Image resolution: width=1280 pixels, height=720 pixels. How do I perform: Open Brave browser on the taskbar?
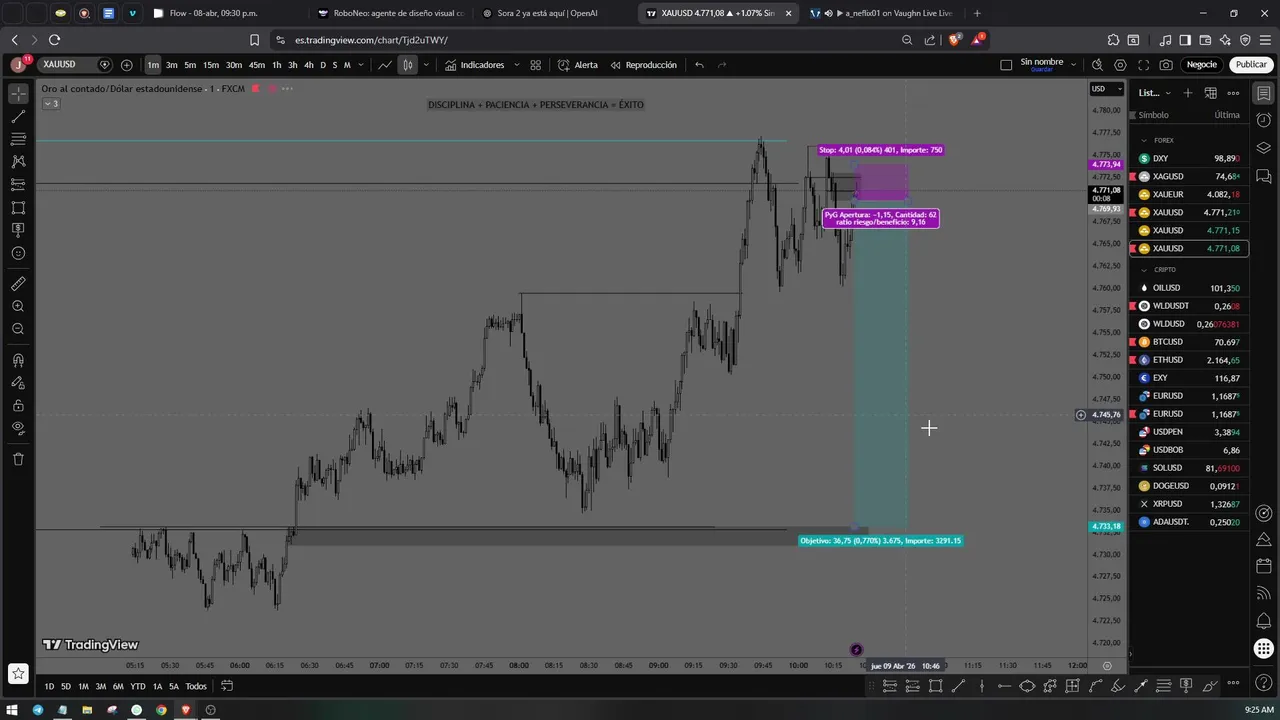click(x=185, y=710)
